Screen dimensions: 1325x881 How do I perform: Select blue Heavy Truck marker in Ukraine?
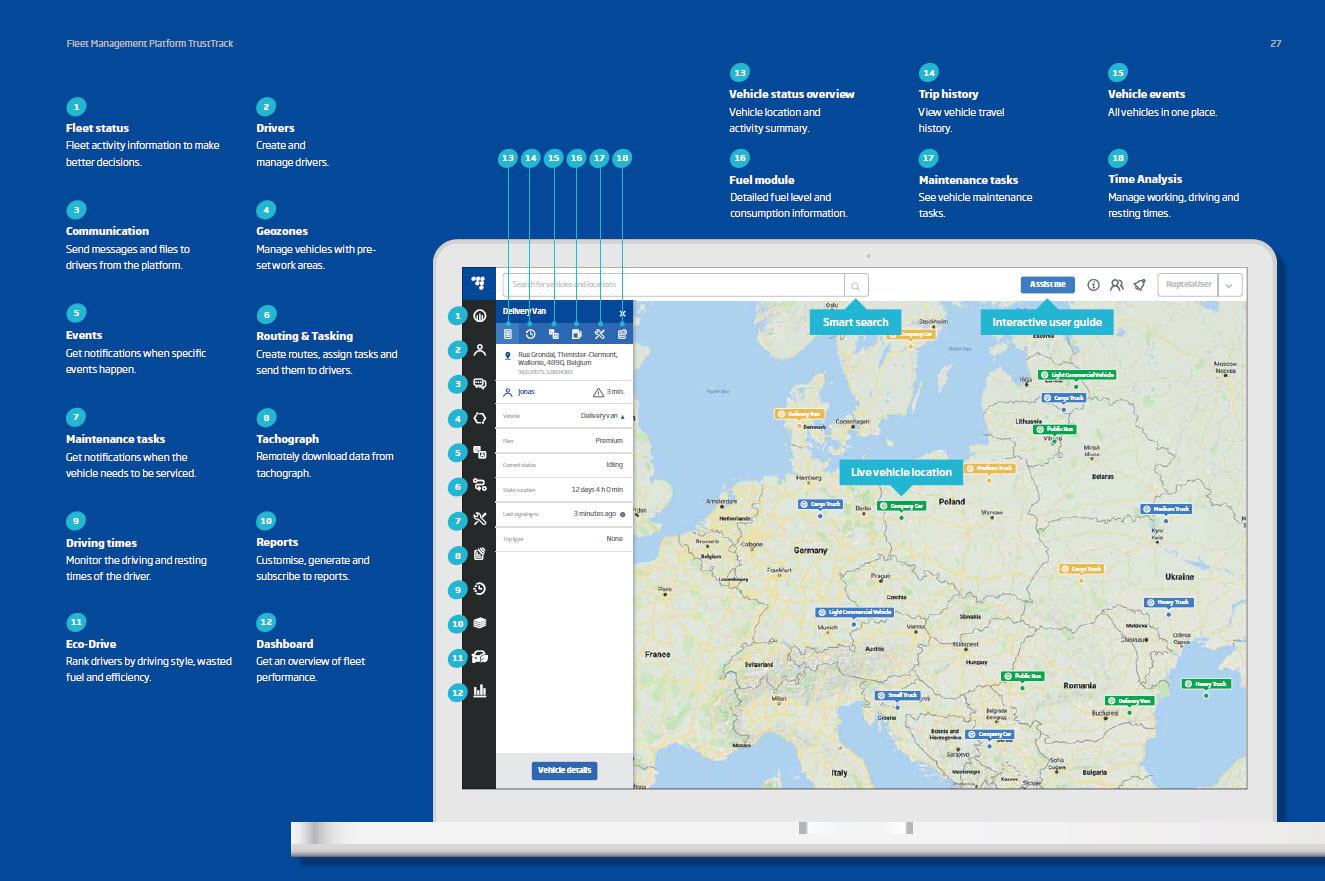pos(1168,602)
